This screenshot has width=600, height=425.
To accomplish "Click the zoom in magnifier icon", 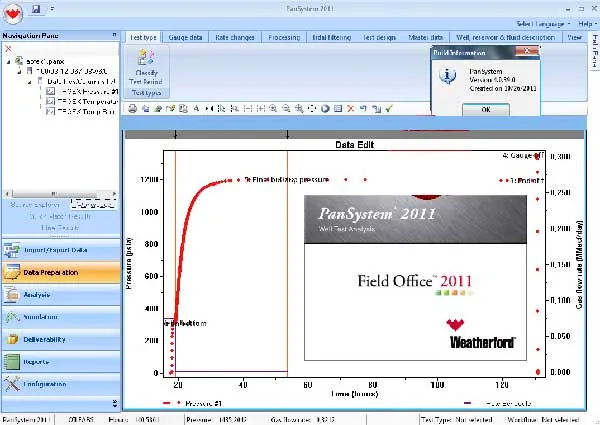I will click(273, 109).
